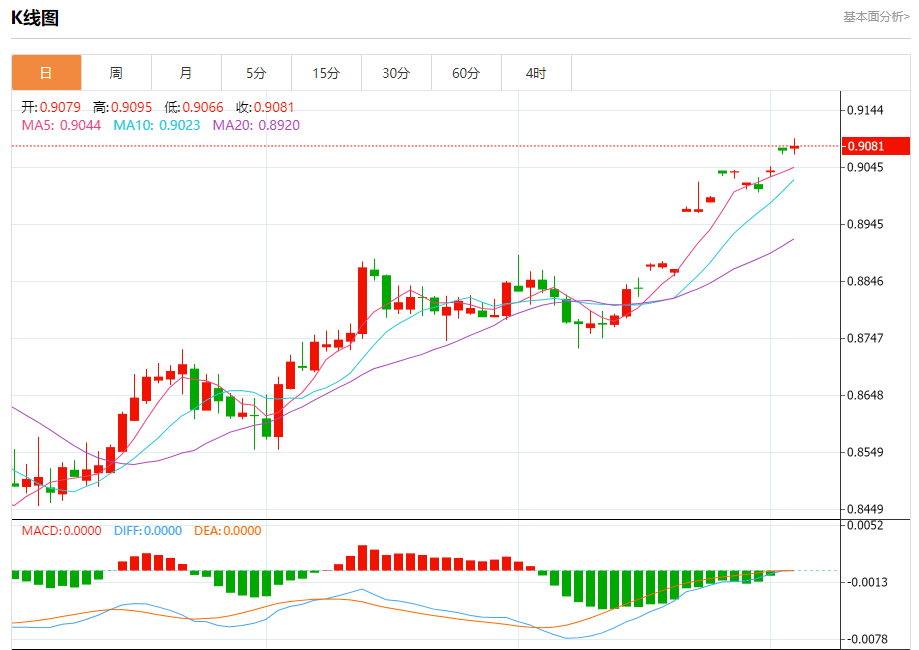Open the 4时 timeframe tab
Screen dimensions: 919x650
(536, 73)
